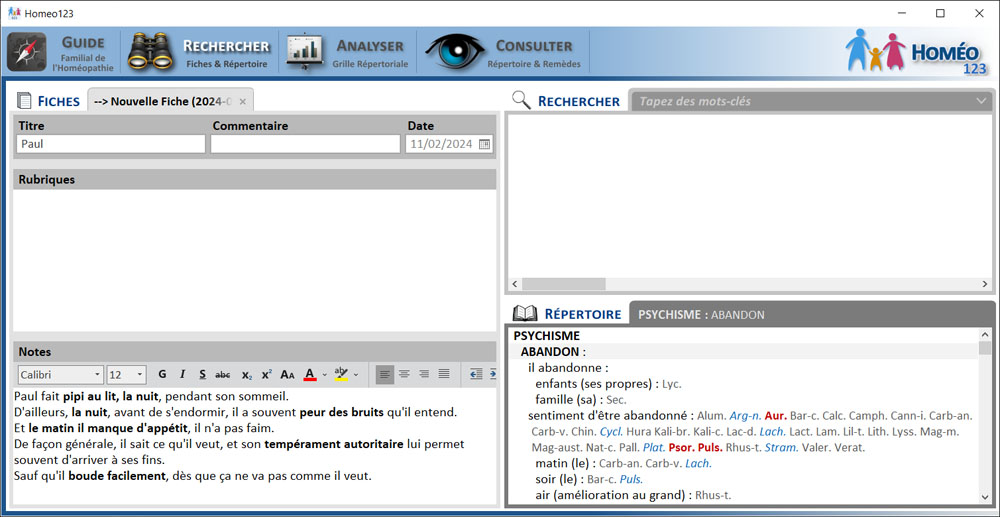Open the Guide Familial de l'Homéopathie compass icon
This screenshot has height=517, width=1000.
click(x=27, y=52)
